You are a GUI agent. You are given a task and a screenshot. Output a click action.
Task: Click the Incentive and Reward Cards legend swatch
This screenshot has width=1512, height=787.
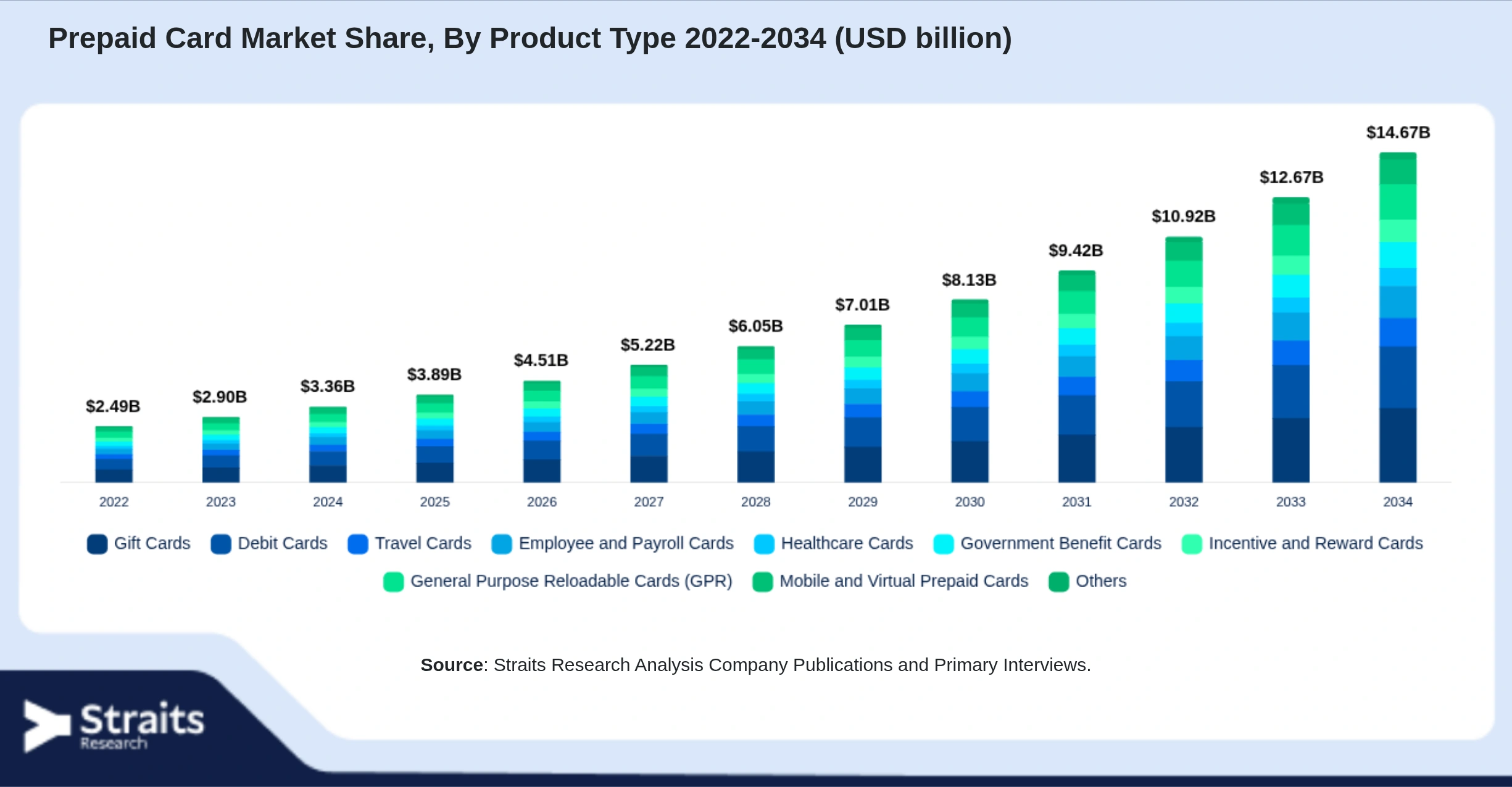[1192, 544]
